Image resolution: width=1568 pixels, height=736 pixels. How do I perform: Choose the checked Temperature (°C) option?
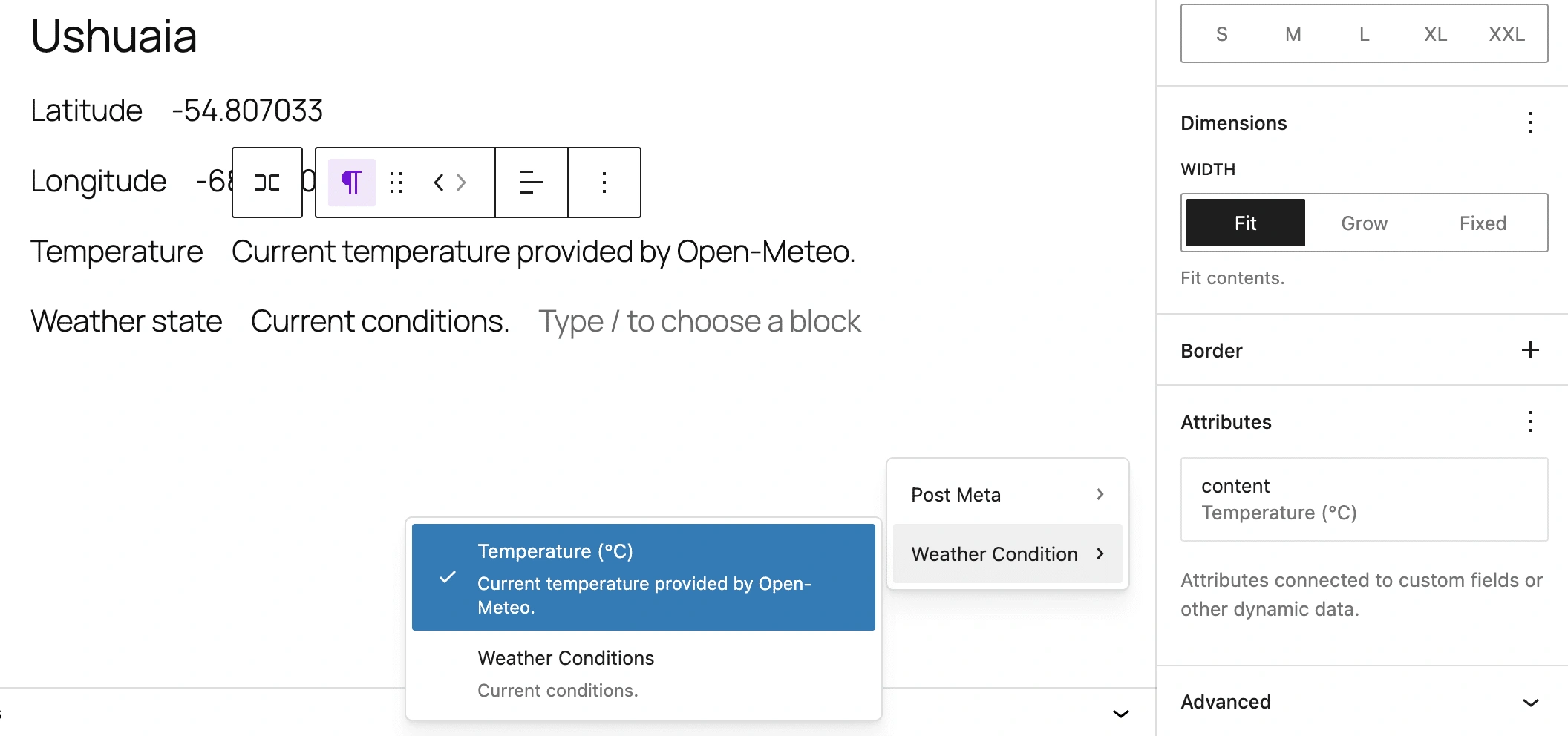pos(643,577)
